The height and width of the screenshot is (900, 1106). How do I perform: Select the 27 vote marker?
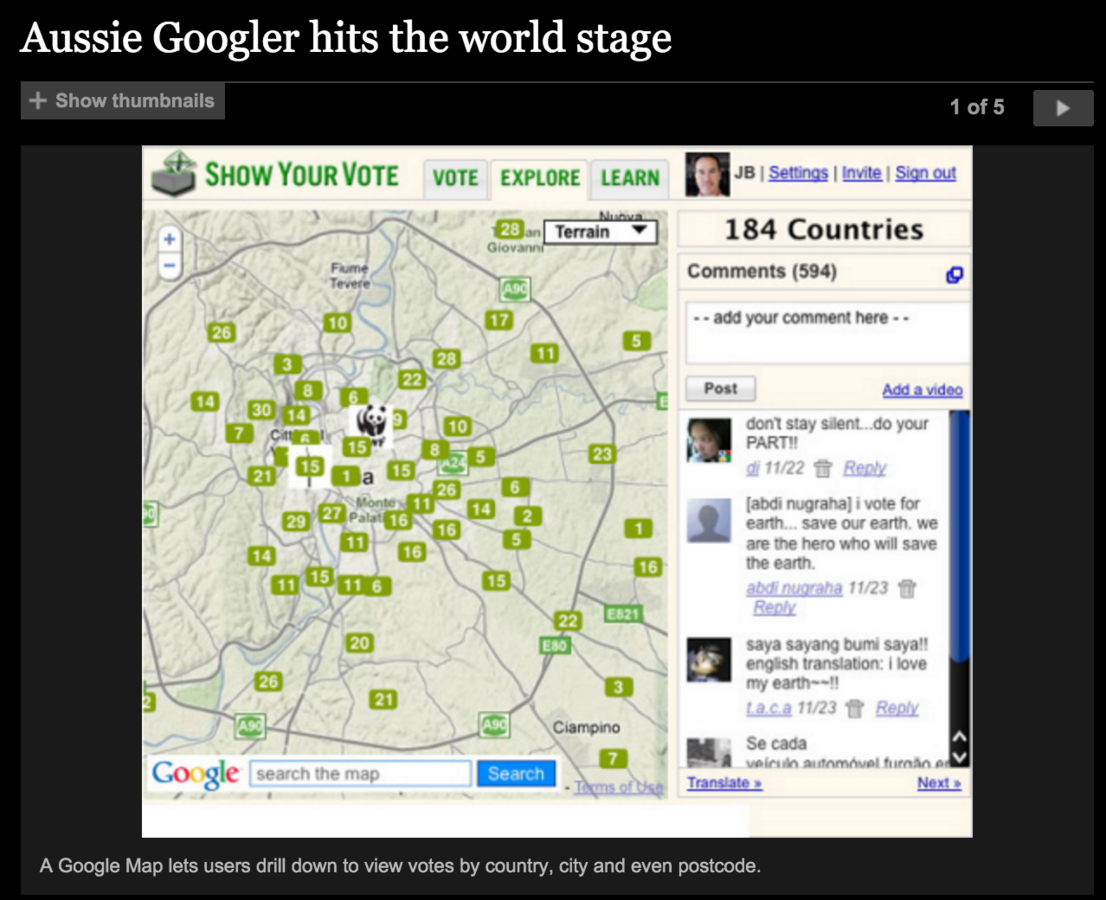pos(332,513)
